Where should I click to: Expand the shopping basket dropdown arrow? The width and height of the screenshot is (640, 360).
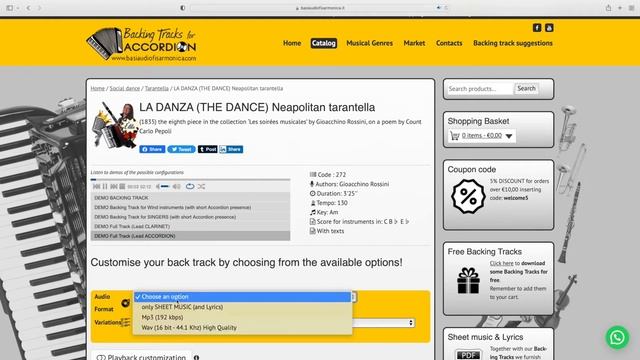click(x=509, y=136)
